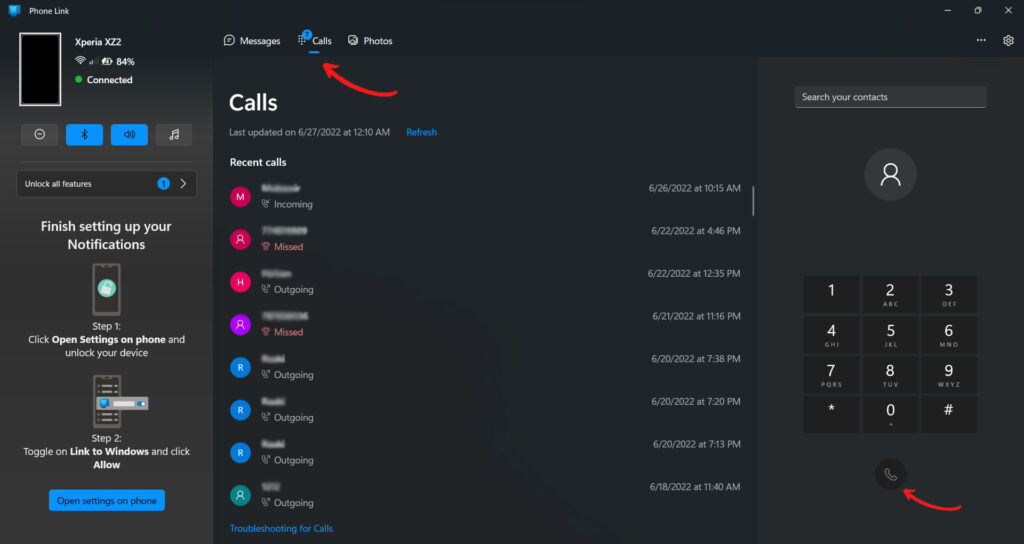Select teal avatar outgoing call 6/18/2022

[485, 494]
